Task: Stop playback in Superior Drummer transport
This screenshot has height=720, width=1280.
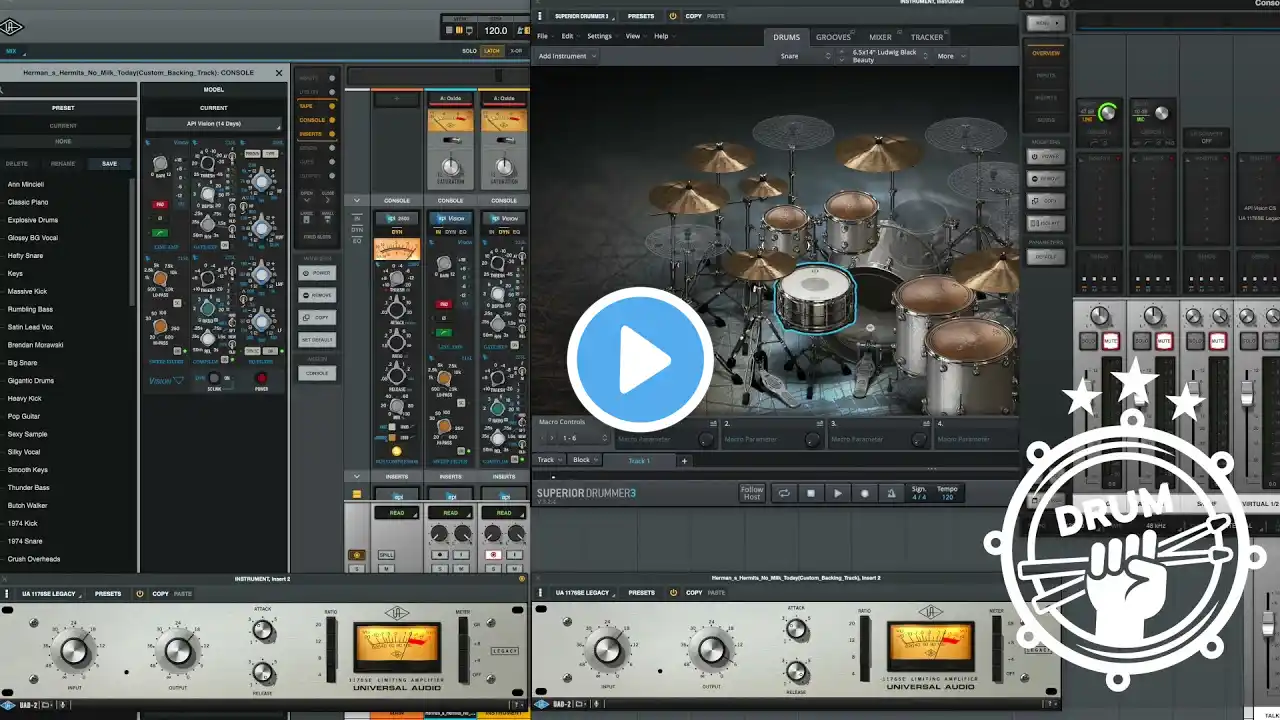Action: tap(811, 493)
